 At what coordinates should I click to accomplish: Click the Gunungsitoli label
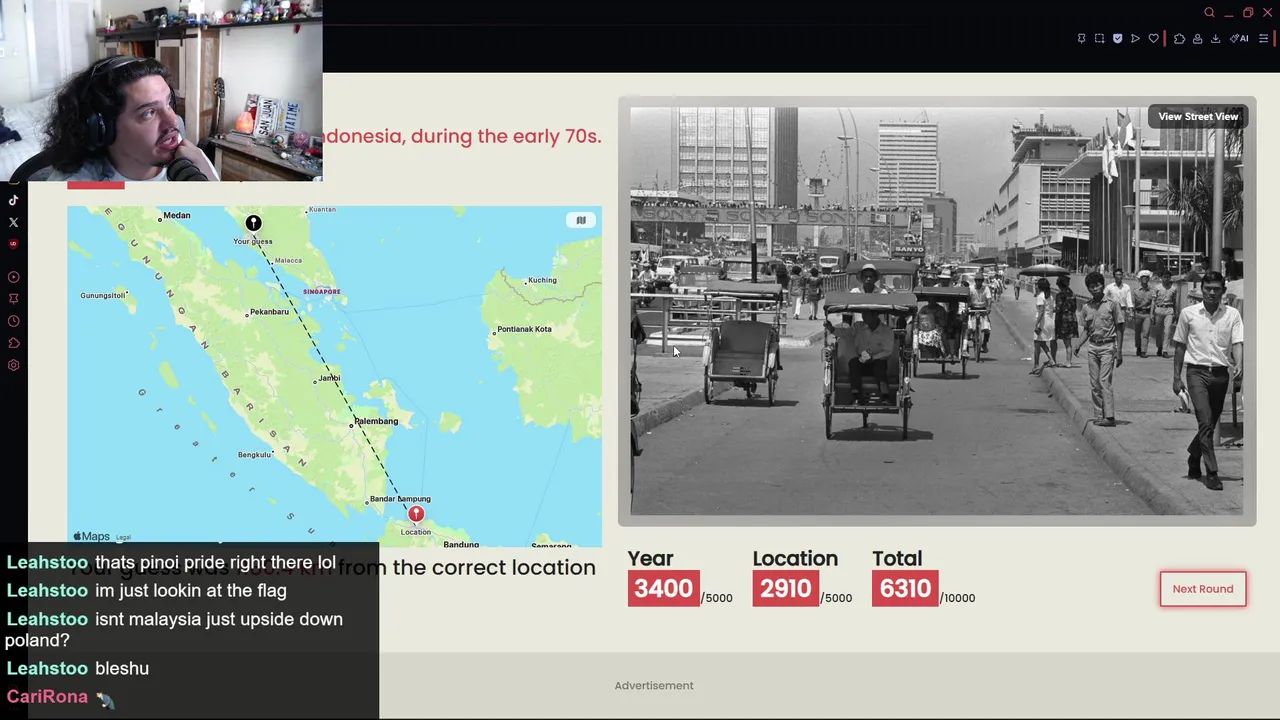click(103, 295)
